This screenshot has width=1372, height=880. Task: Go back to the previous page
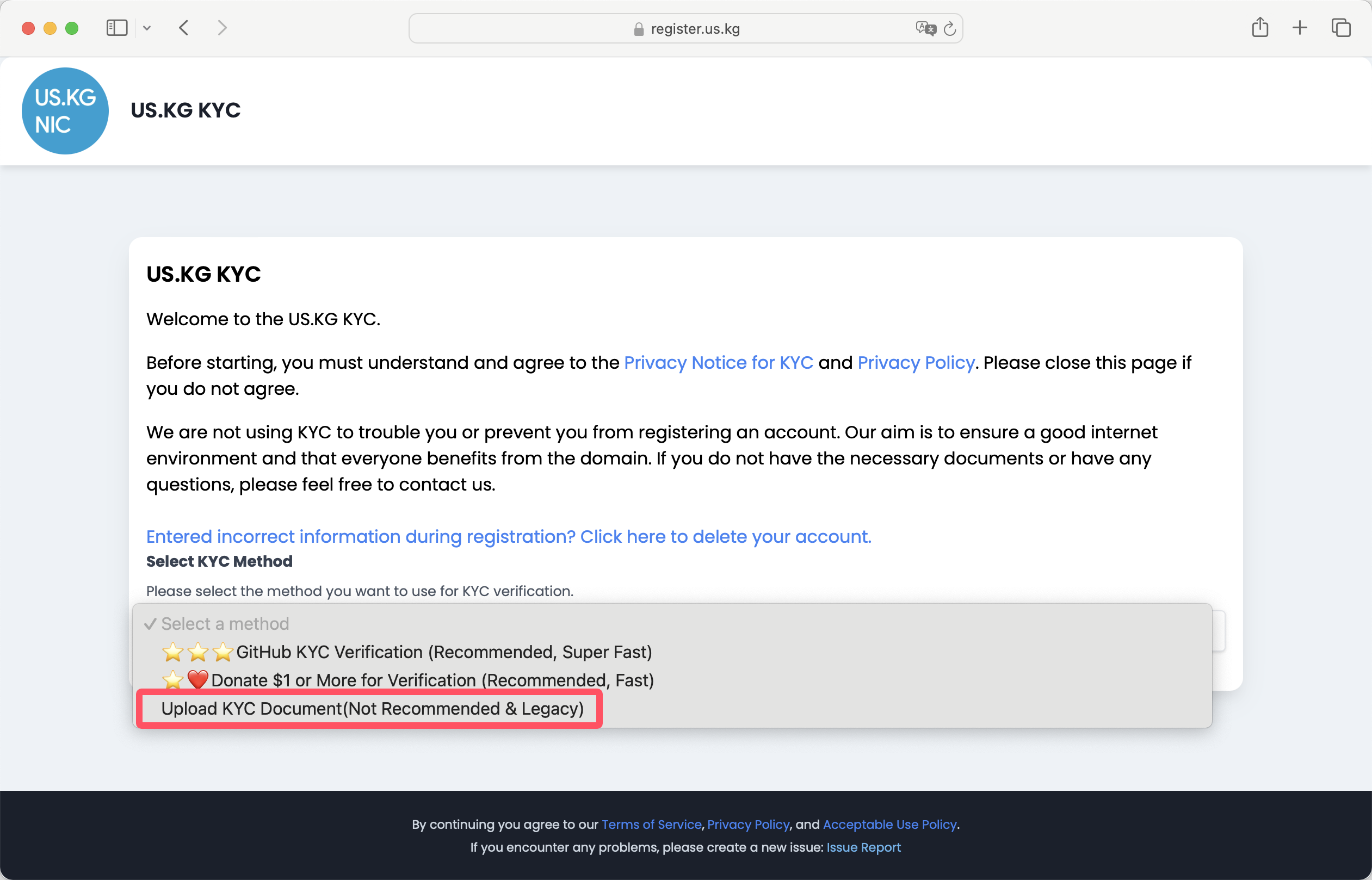(x=183, y=28)
